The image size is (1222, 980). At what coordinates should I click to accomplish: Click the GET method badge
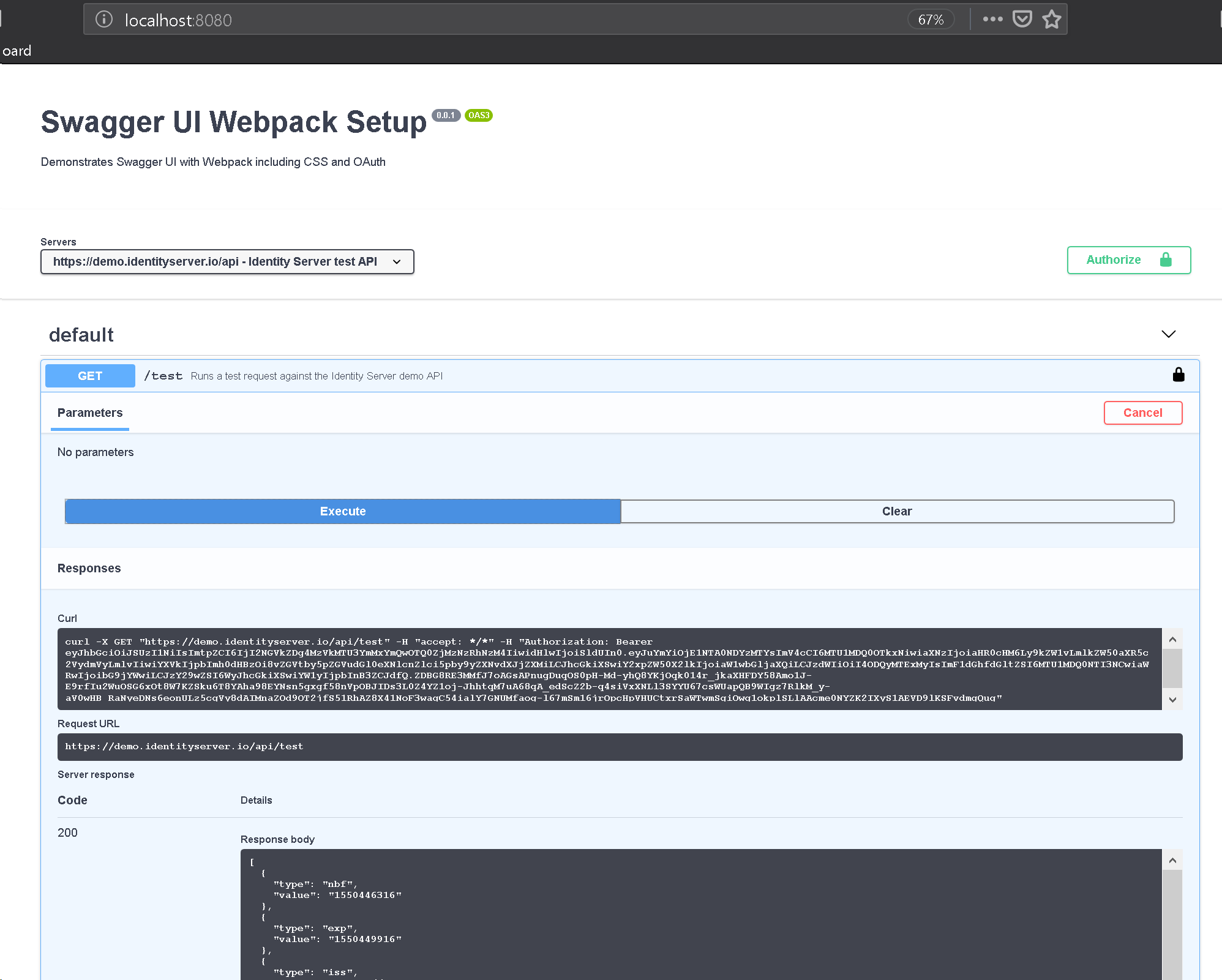pos(90,376)
